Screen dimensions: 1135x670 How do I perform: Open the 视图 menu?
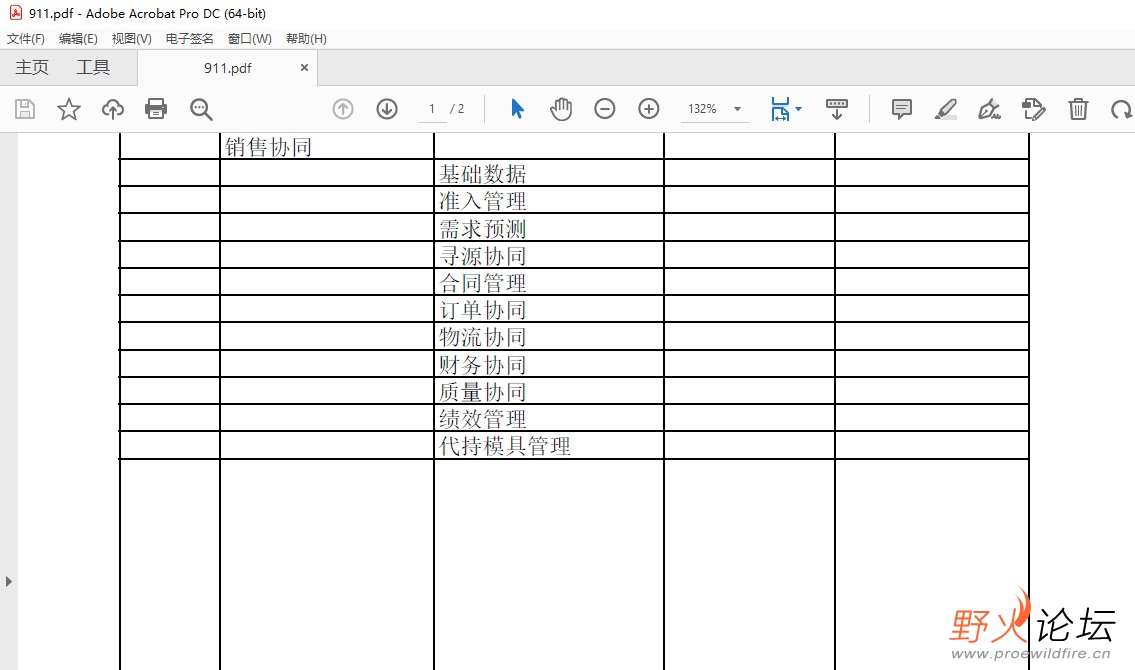click(130, 38)
